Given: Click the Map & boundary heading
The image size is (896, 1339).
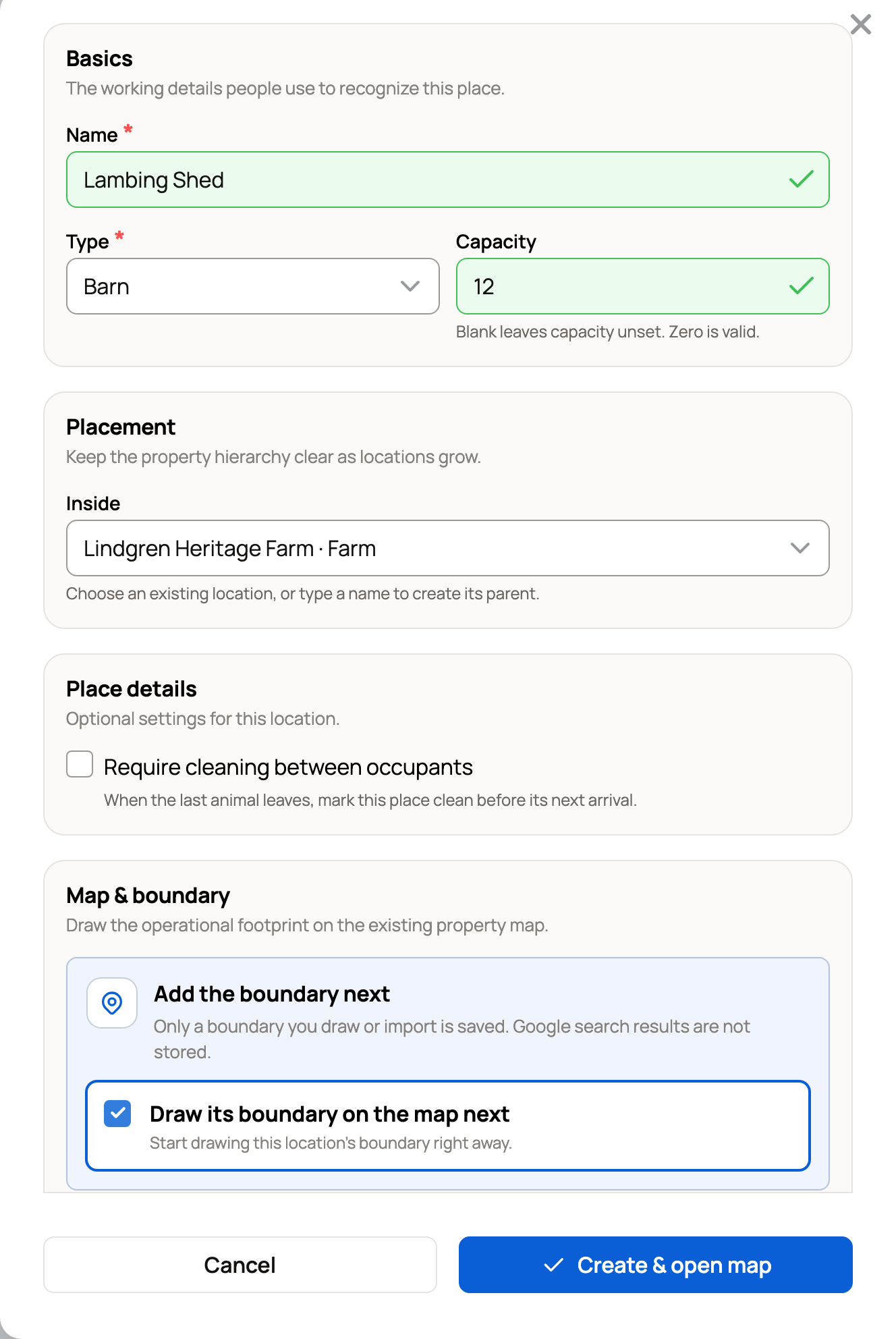Looking at the screenshot, I should [148, 896].
